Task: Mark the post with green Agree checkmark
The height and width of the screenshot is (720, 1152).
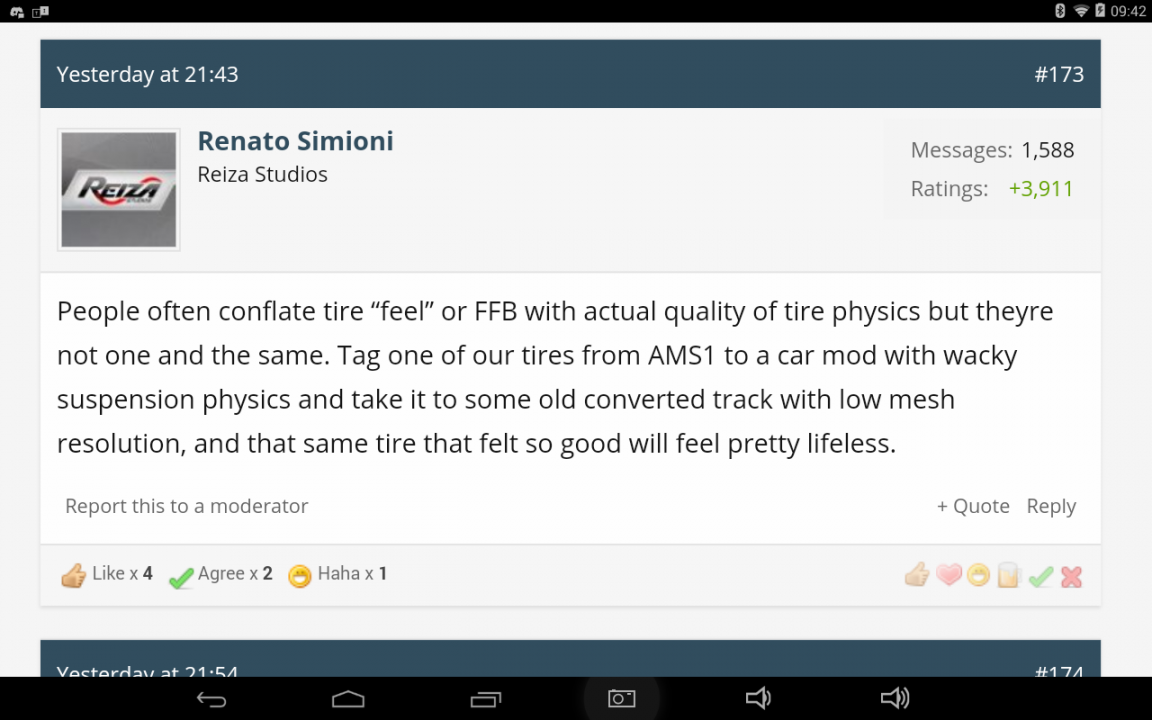Action: click(x=1040, y=576)
